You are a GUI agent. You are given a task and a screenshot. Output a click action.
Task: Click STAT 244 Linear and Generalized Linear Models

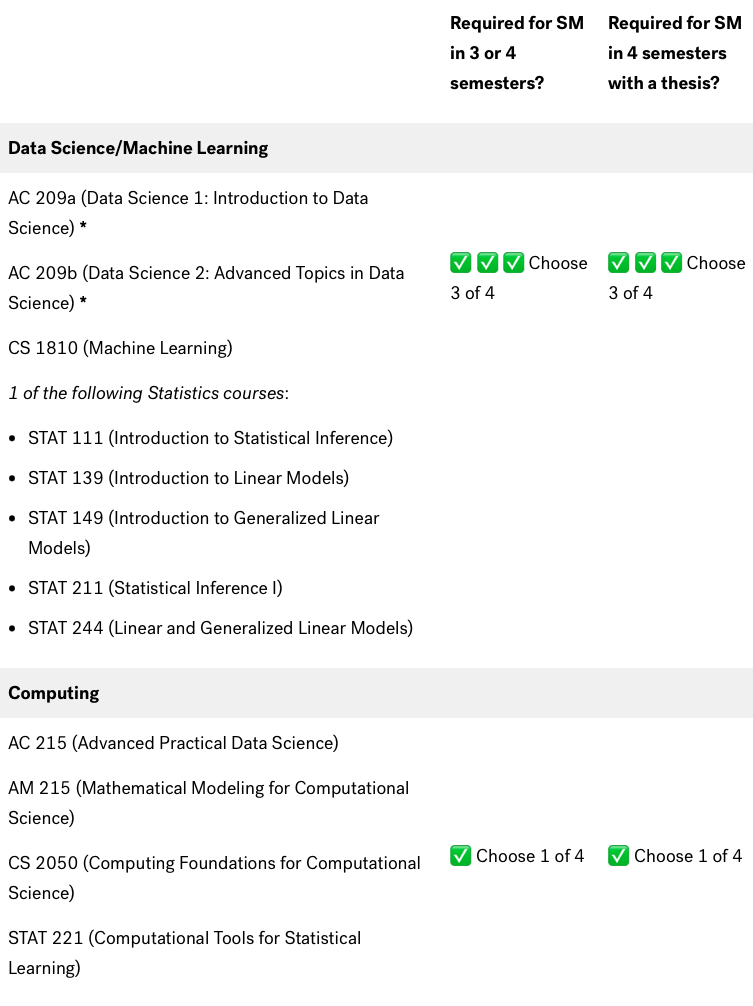[x=221, y=628]
